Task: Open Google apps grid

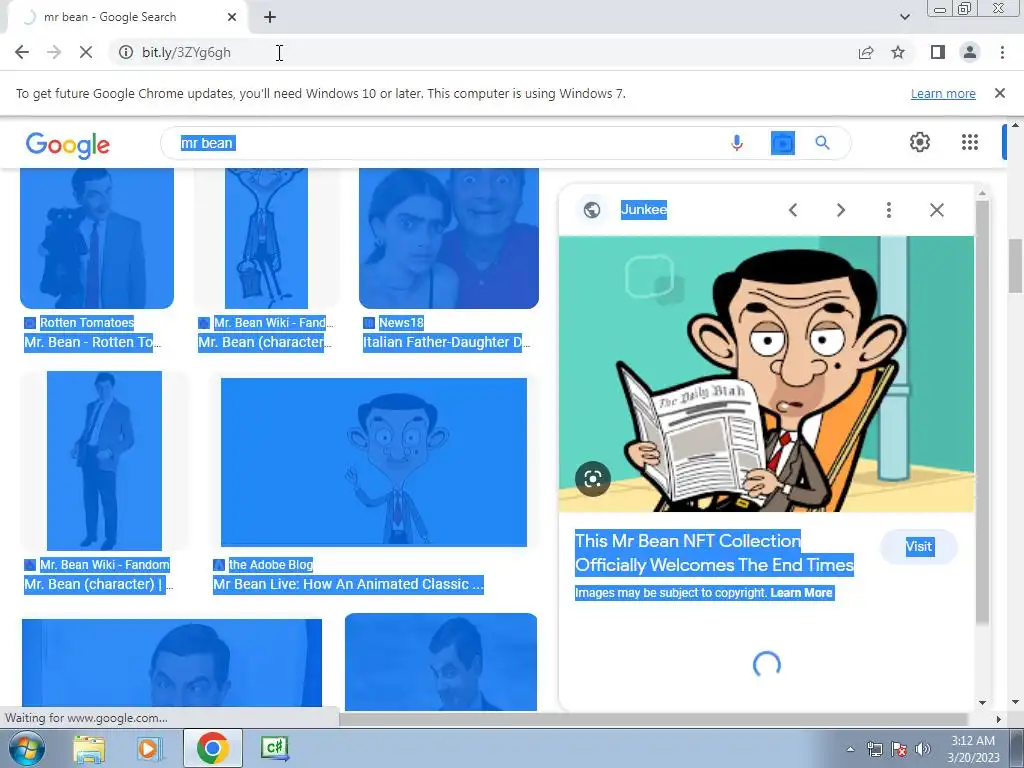Action: click(x=970, y=142)
